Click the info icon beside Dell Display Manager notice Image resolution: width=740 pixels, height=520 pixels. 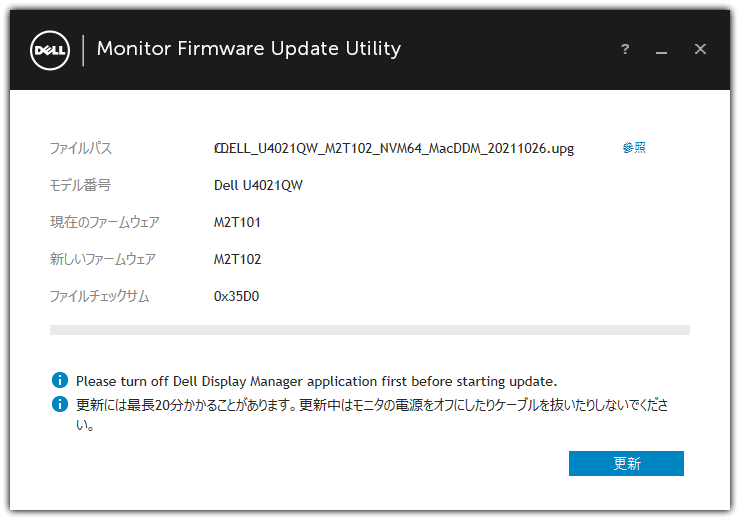click(x=60, y=380)
